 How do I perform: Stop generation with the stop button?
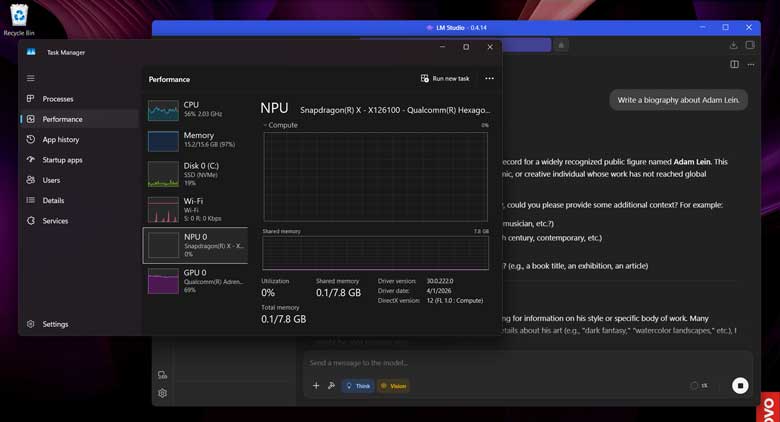pyautogui.click(x=740, y=386)
